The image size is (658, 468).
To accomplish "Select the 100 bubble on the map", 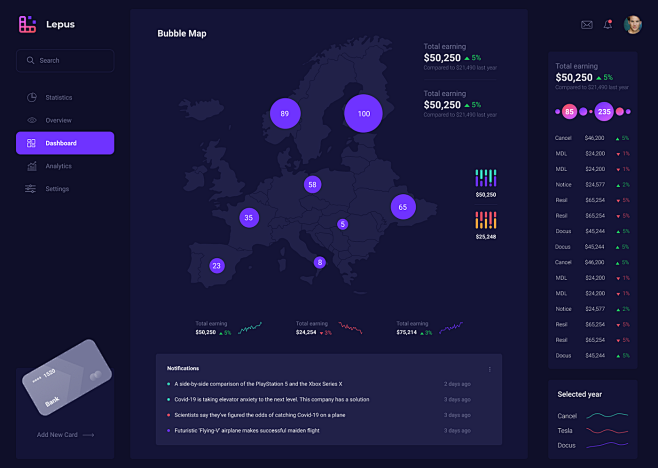I will tap(363, 114).
